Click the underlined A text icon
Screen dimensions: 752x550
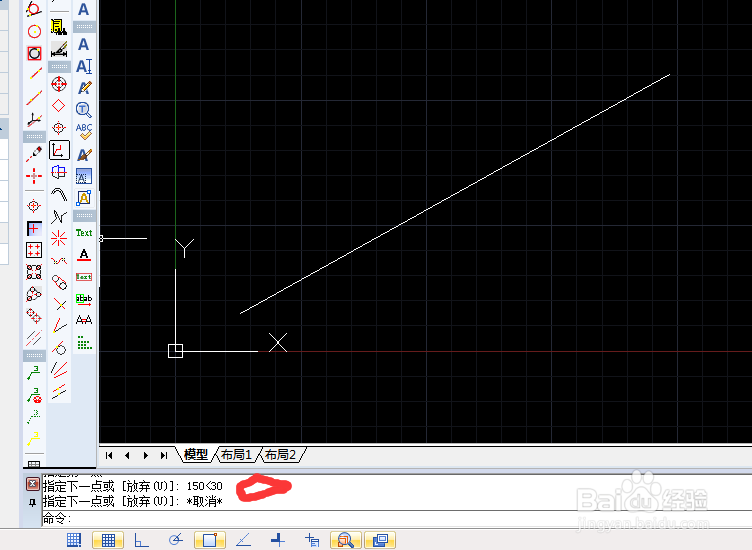[x=84, y=255]
